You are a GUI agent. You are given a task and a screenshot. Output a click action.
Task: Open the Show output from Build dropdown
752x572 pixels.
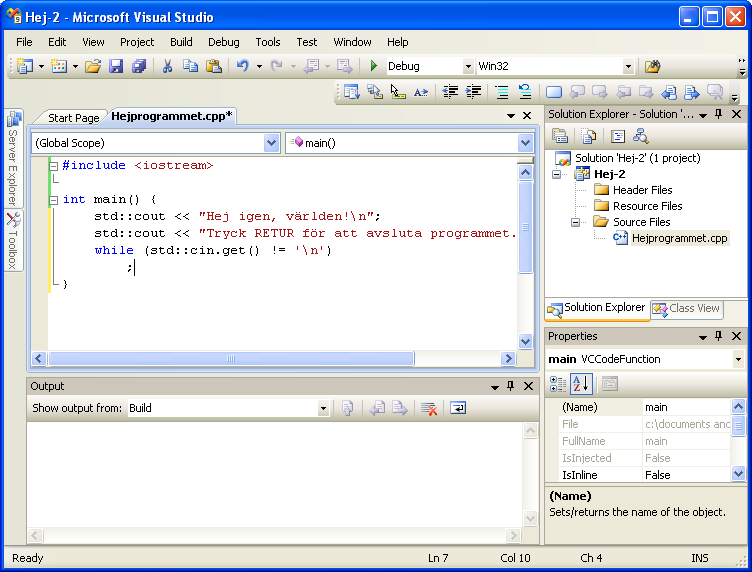[x=323, y=409]
